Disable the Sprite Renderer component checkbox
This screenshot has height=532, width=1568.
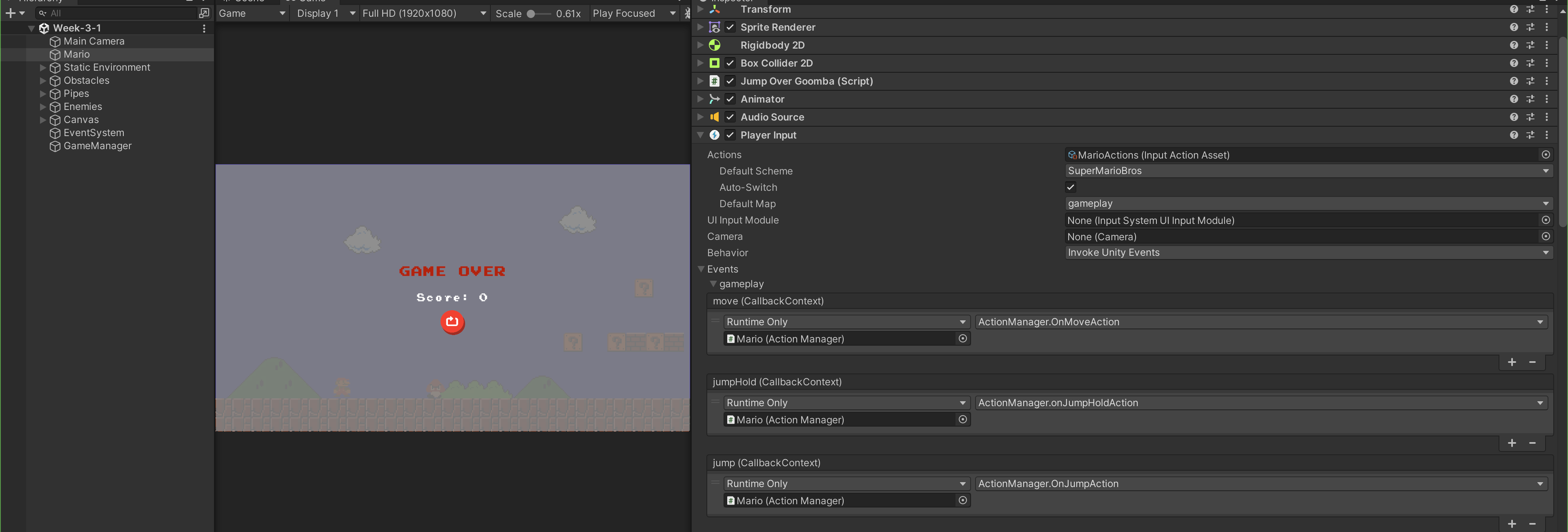[x=730, y=27]
